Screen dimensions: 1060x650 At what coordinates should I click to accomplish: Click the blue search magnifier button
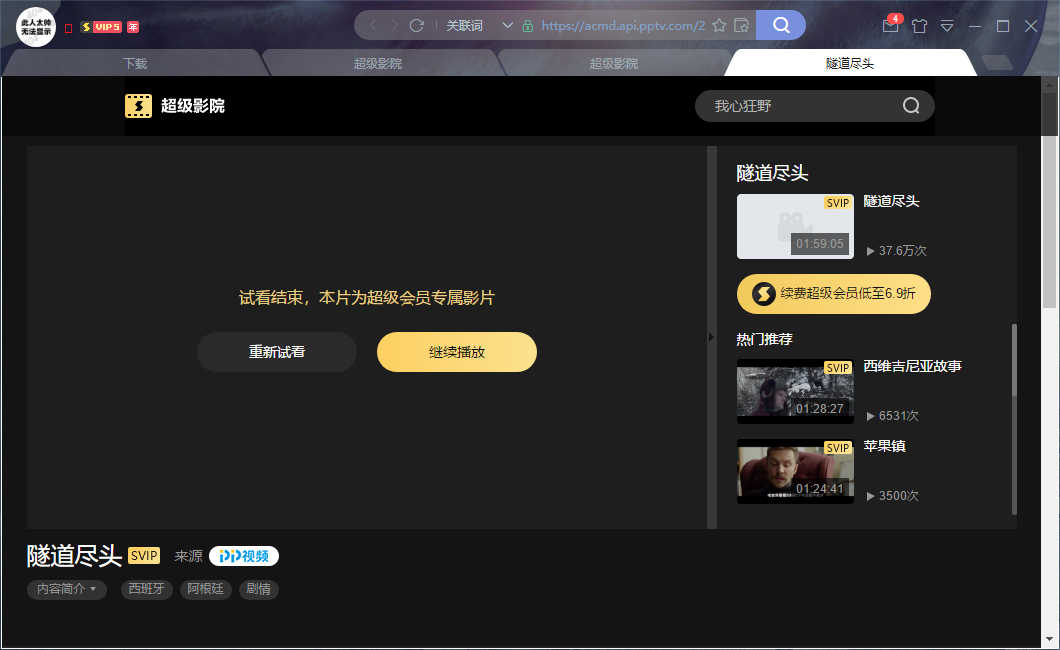pyautogui.click(x=781, y=25)
